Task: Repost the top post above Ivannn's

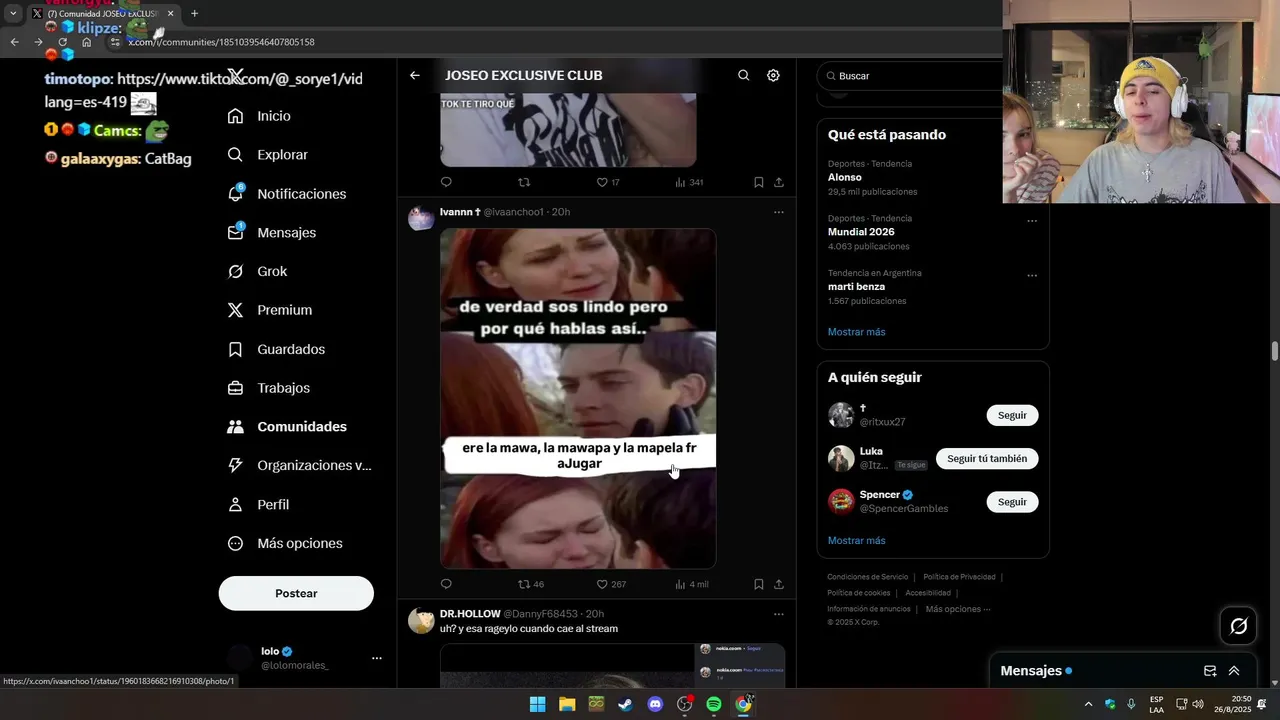Action: point(524,182)
